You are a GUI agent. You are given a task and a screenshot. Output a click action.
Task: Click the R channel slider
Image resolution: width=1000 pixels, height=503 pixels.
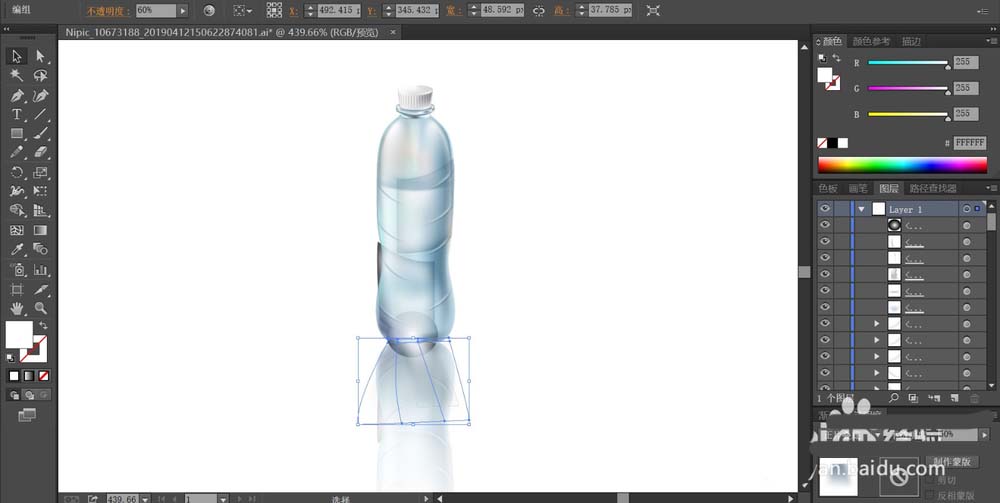click(x=908, y=62)
